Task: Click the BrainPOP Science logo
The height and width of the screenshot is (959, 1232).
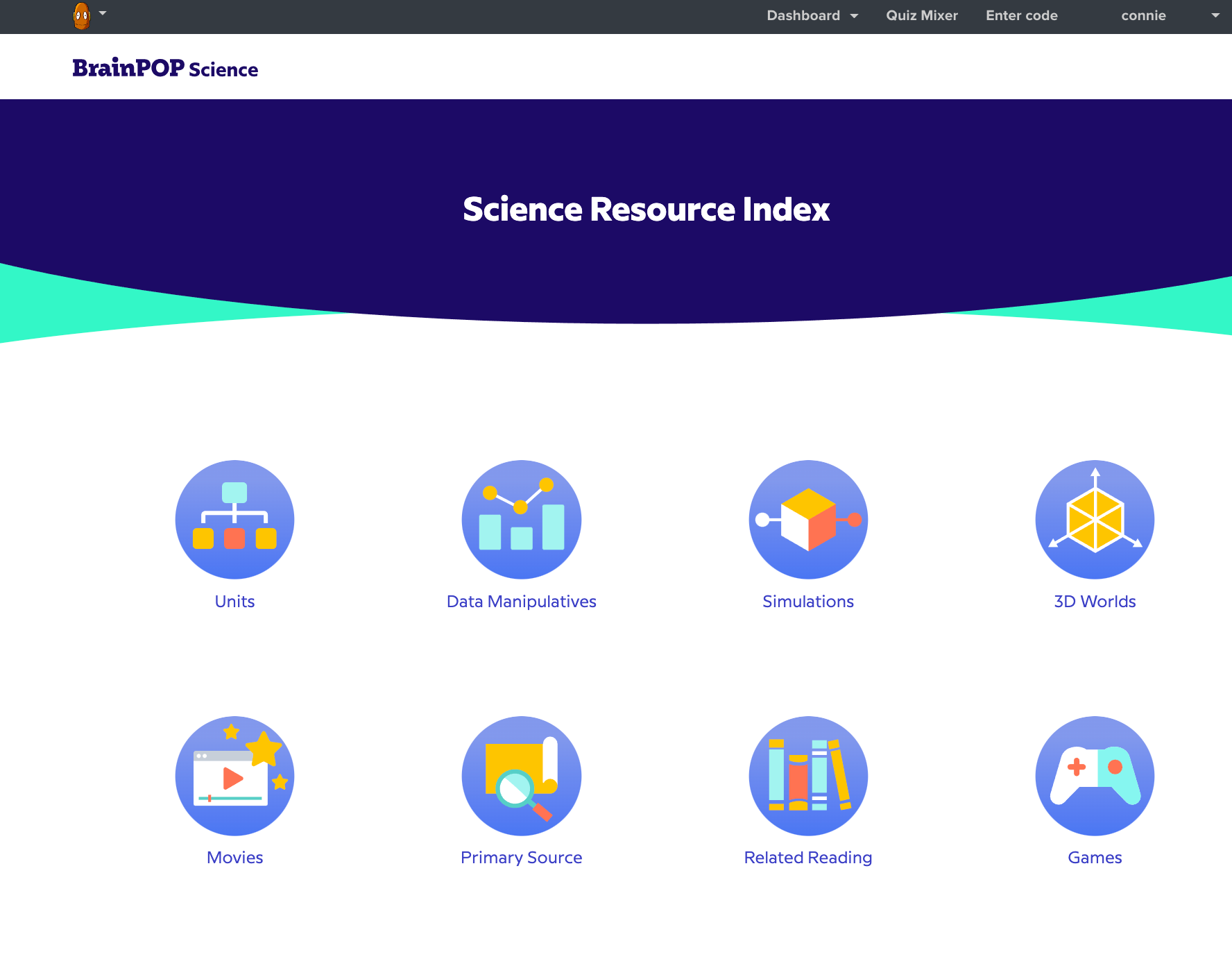Action: pos(165,68)
